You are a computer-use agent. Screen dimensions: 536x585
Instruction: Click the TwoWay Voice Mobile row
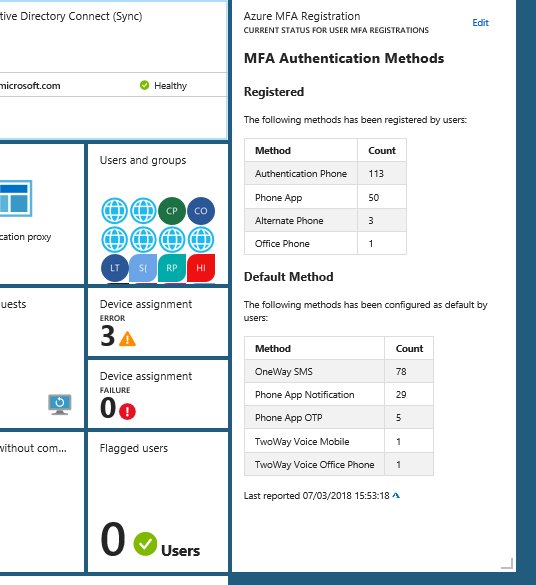(339, 441)
